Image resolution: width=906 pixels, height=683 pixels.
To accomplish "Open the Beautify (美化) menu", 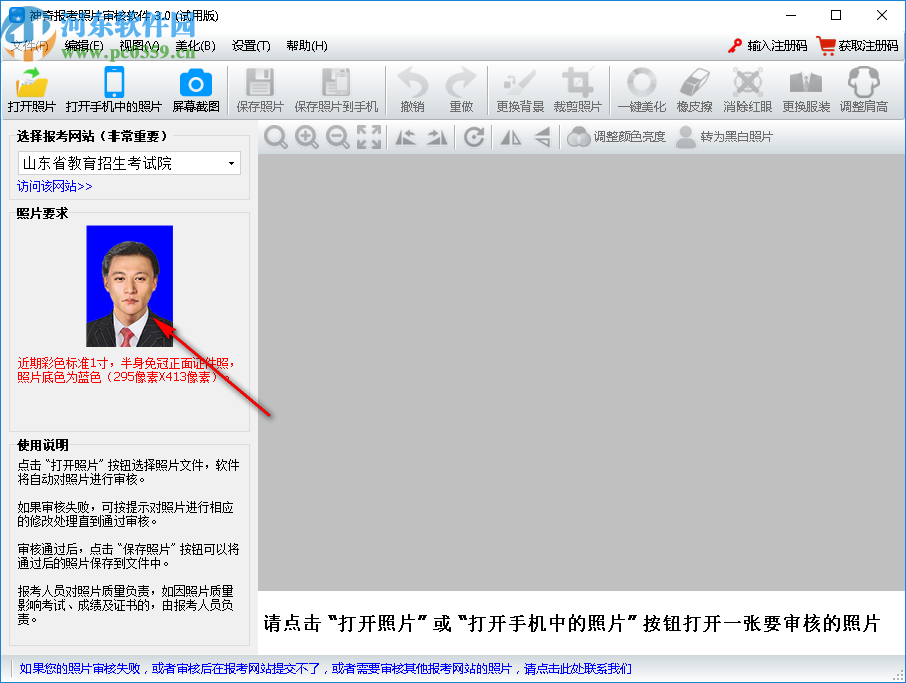I will 195,46.
